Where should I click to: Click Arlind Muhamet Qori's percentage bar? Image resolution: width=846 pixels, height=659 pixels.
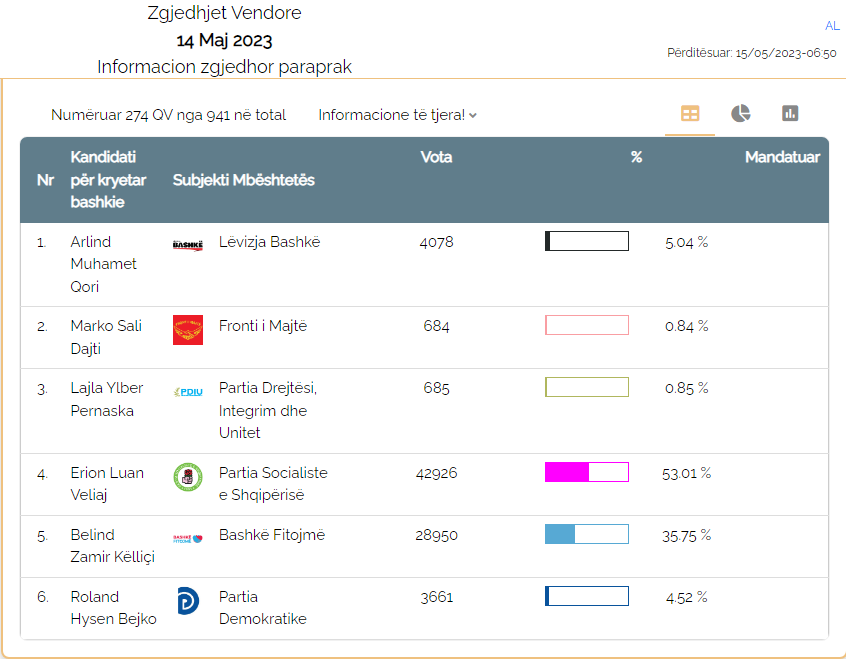[587, 241]
